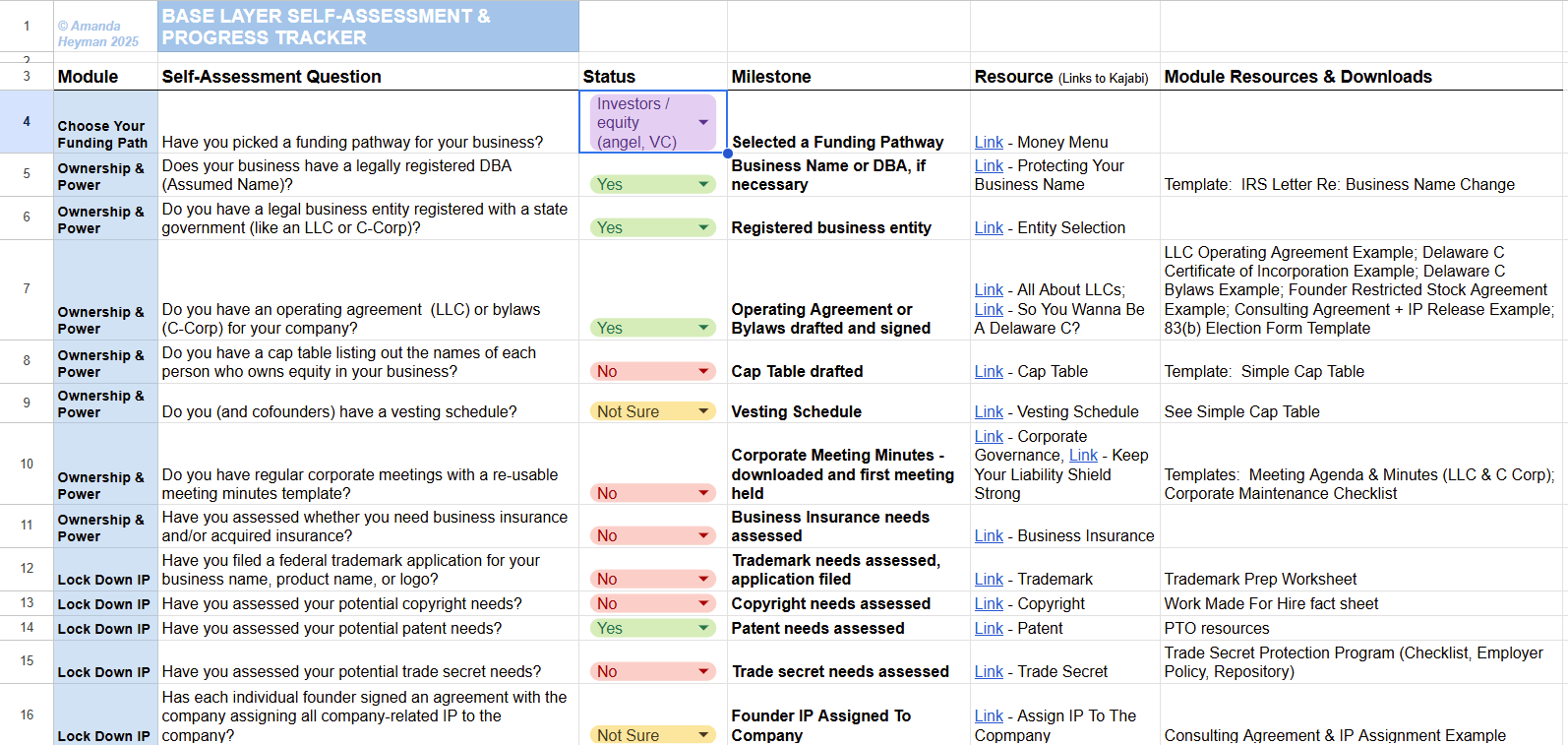Select the Template: Simple Cap Table cell
This screenshot has width=1568, height=745.
(x=1361, y=362)
